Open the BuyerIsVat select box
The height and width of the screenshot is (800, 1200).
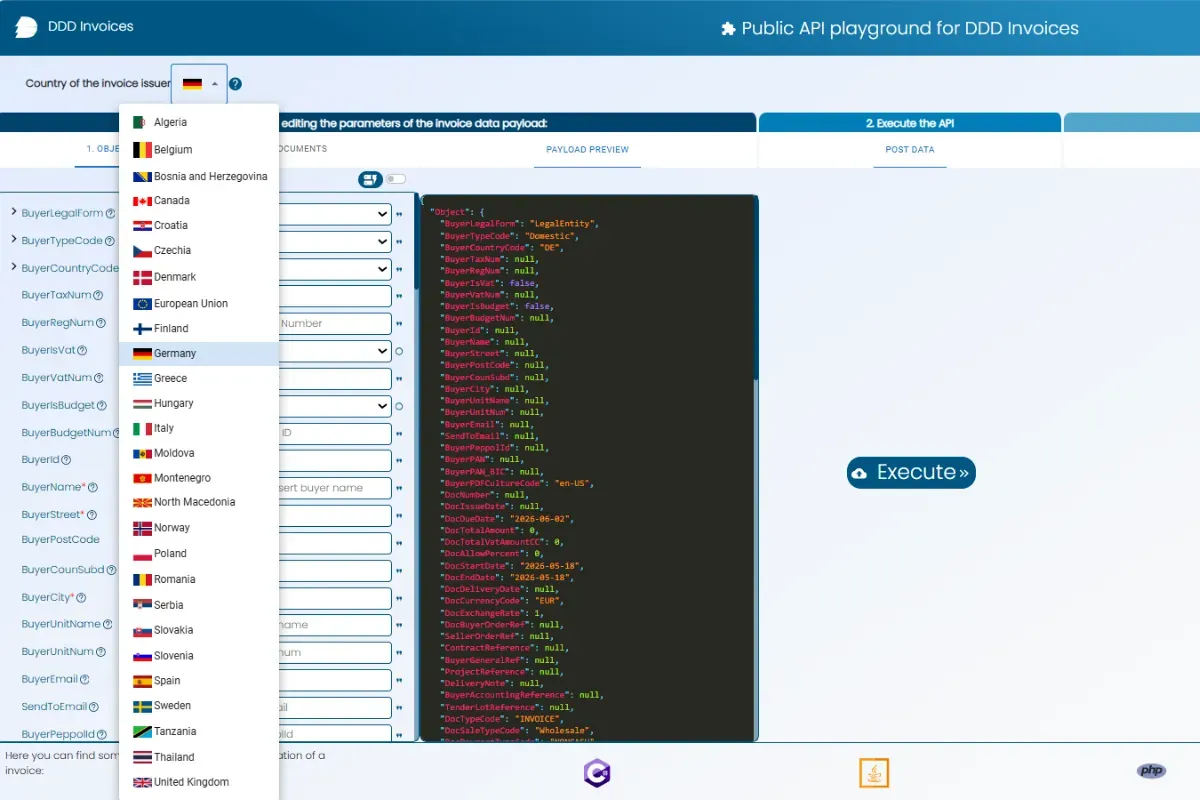click(335, 351)
